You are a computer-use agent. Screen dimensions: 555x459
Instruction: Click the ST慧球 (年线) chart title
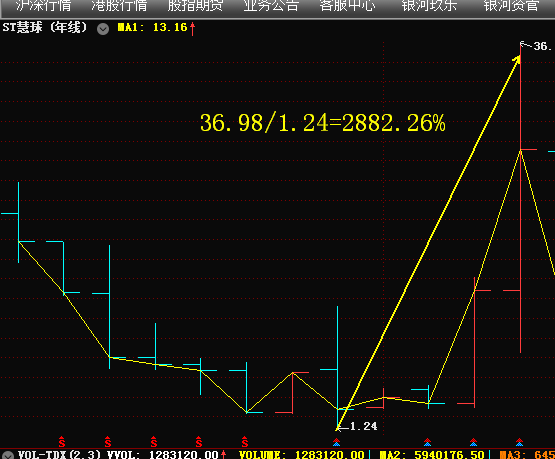[x=45, y=28]
